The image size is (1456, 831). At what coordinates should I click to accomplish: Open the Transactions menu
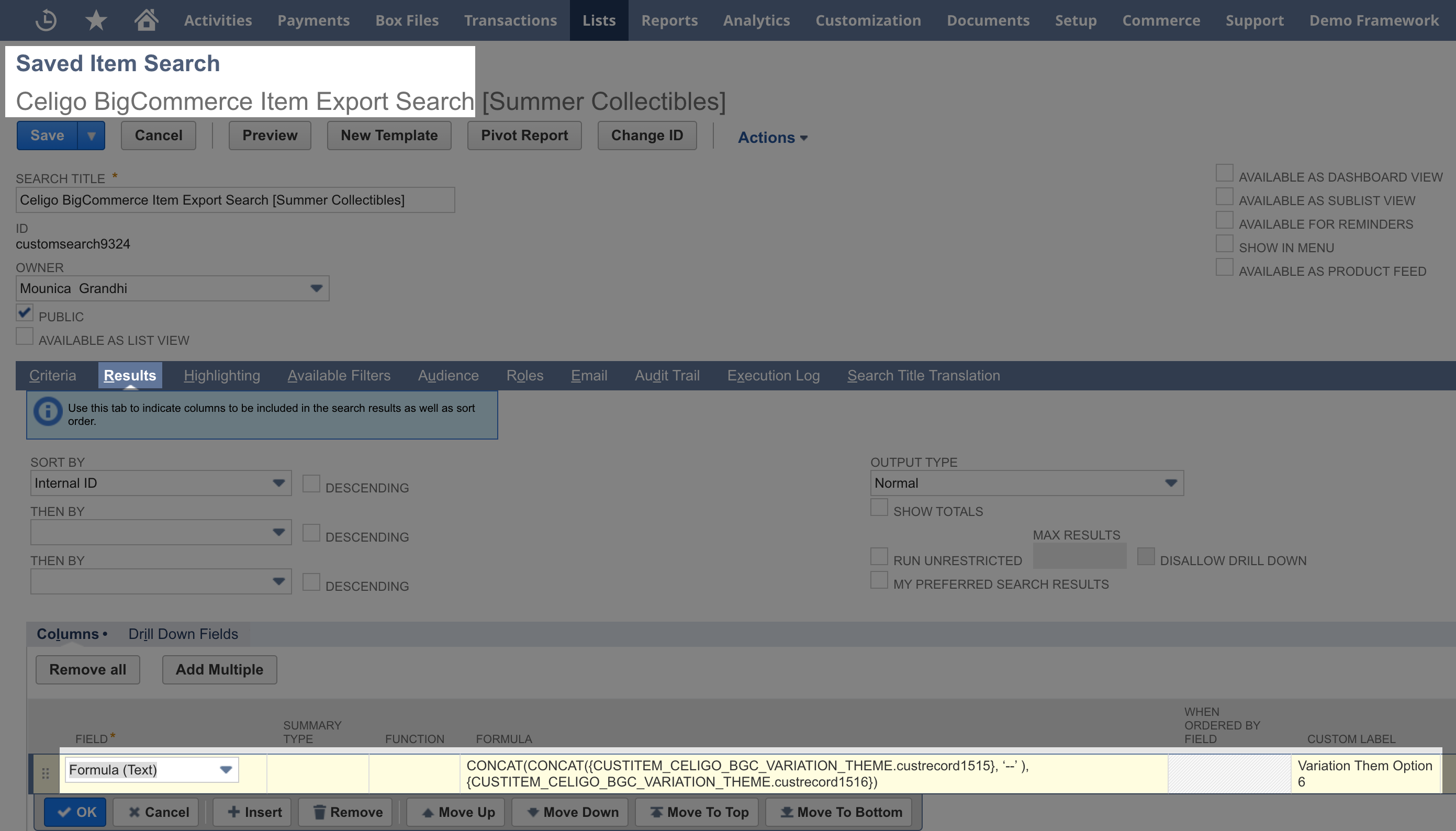(510, 20)
